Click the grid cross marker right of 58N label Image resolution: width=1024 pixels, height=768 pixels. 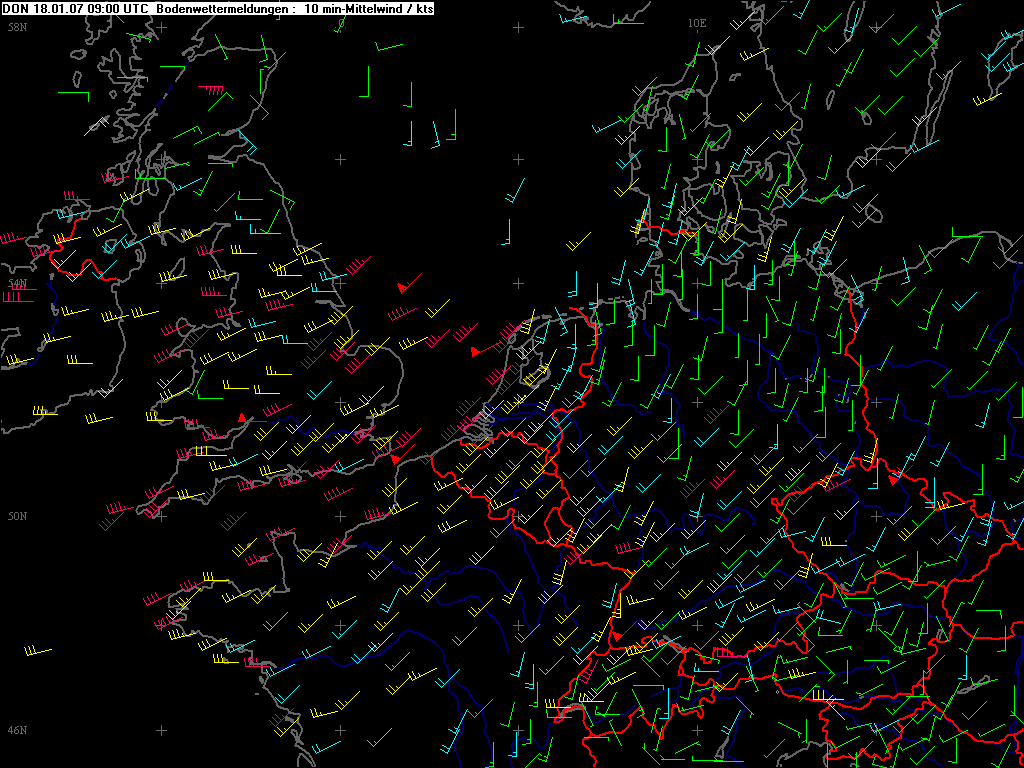point(161,27)
